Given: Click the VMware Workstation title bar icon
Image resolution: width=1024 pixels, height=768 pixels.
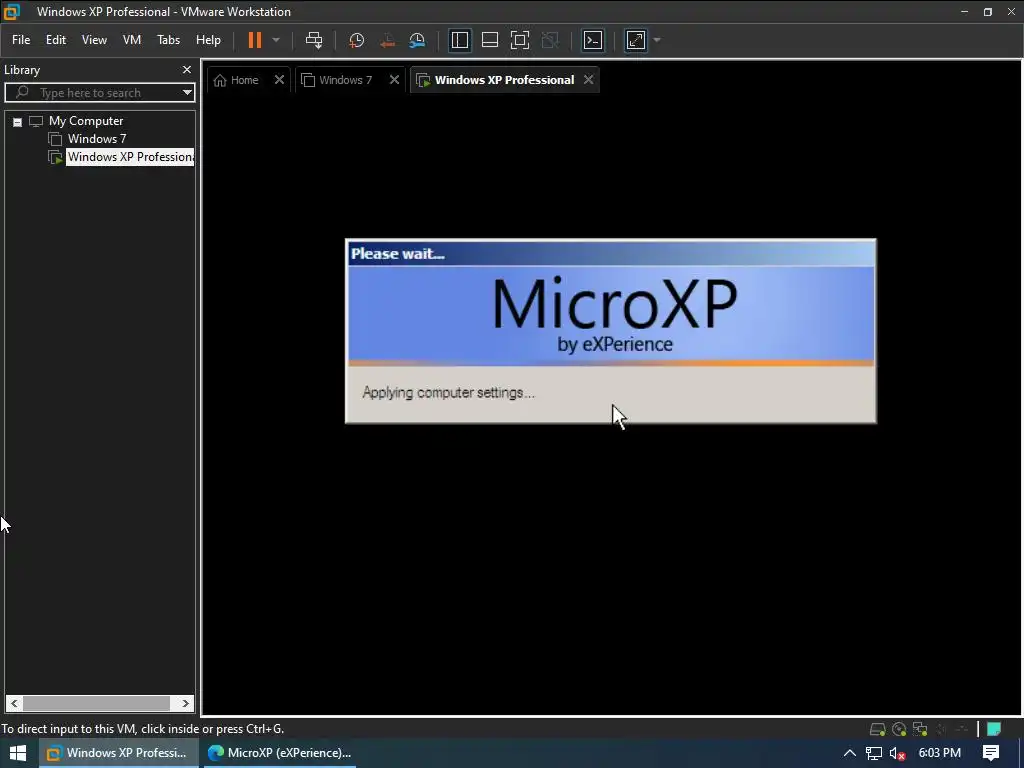Looking at the screenshot, I should pyautogui.click(x=12, y=11).
